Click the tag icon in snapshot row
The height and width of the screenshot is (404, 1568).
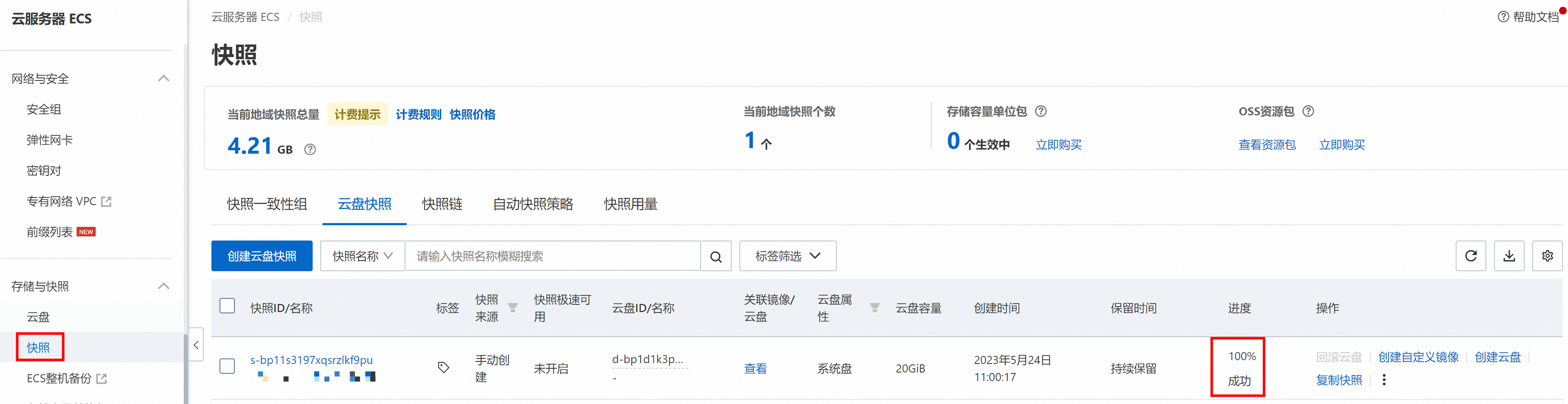444,367
